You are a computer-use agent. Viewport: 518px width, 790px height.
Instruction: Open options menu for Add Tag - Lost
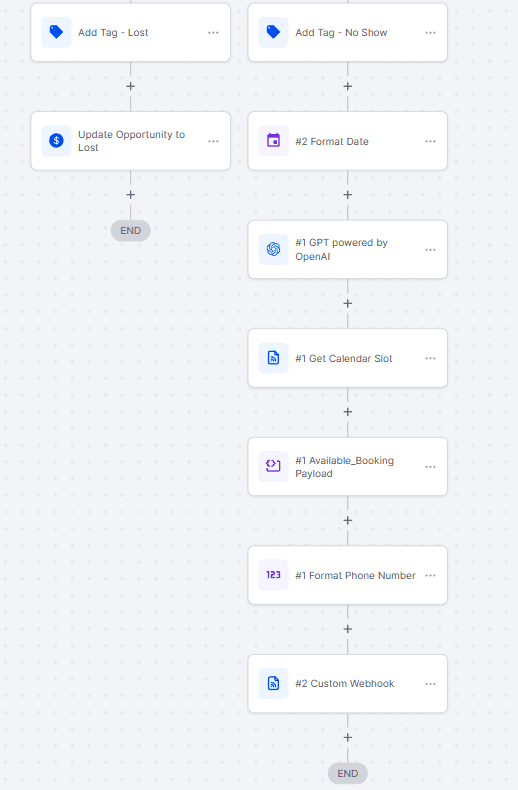pos(213,33)
